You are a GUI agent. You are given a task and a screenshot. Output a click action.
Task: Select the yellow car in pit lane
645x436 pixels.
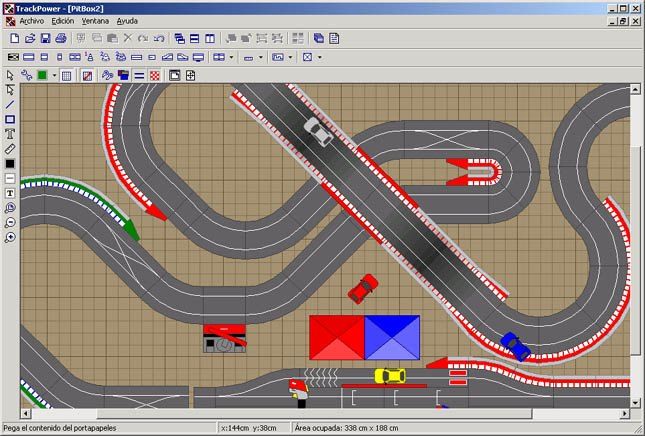pos(390,376)
